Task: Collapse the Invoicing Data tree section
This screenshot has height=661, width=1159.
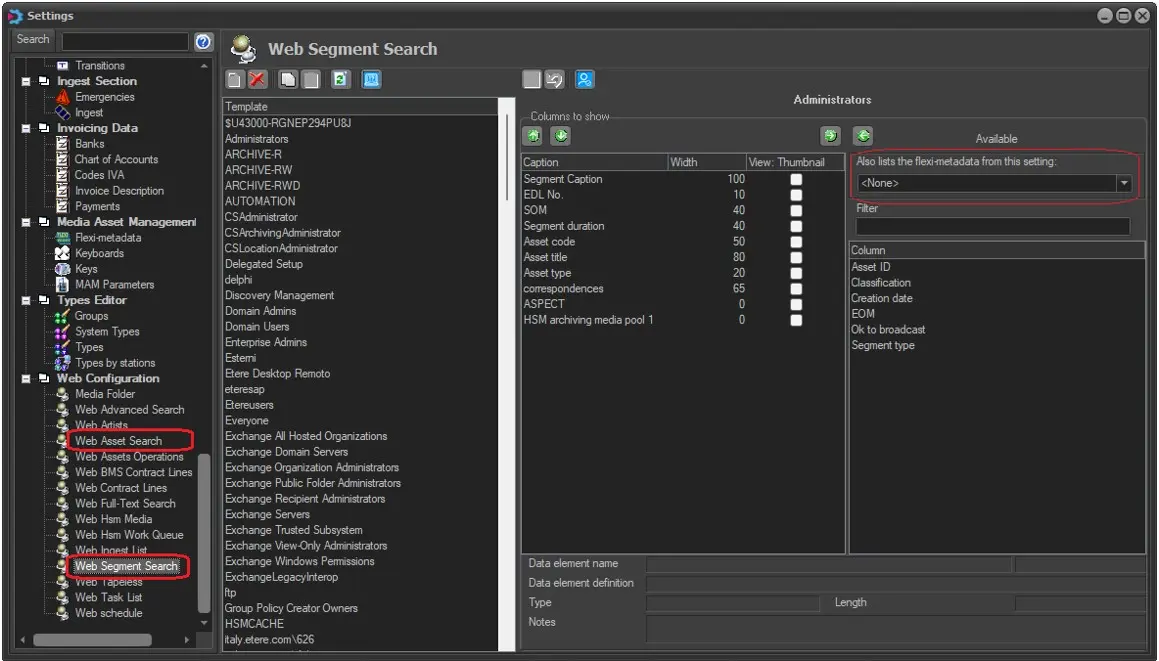Action: (27, 129)
